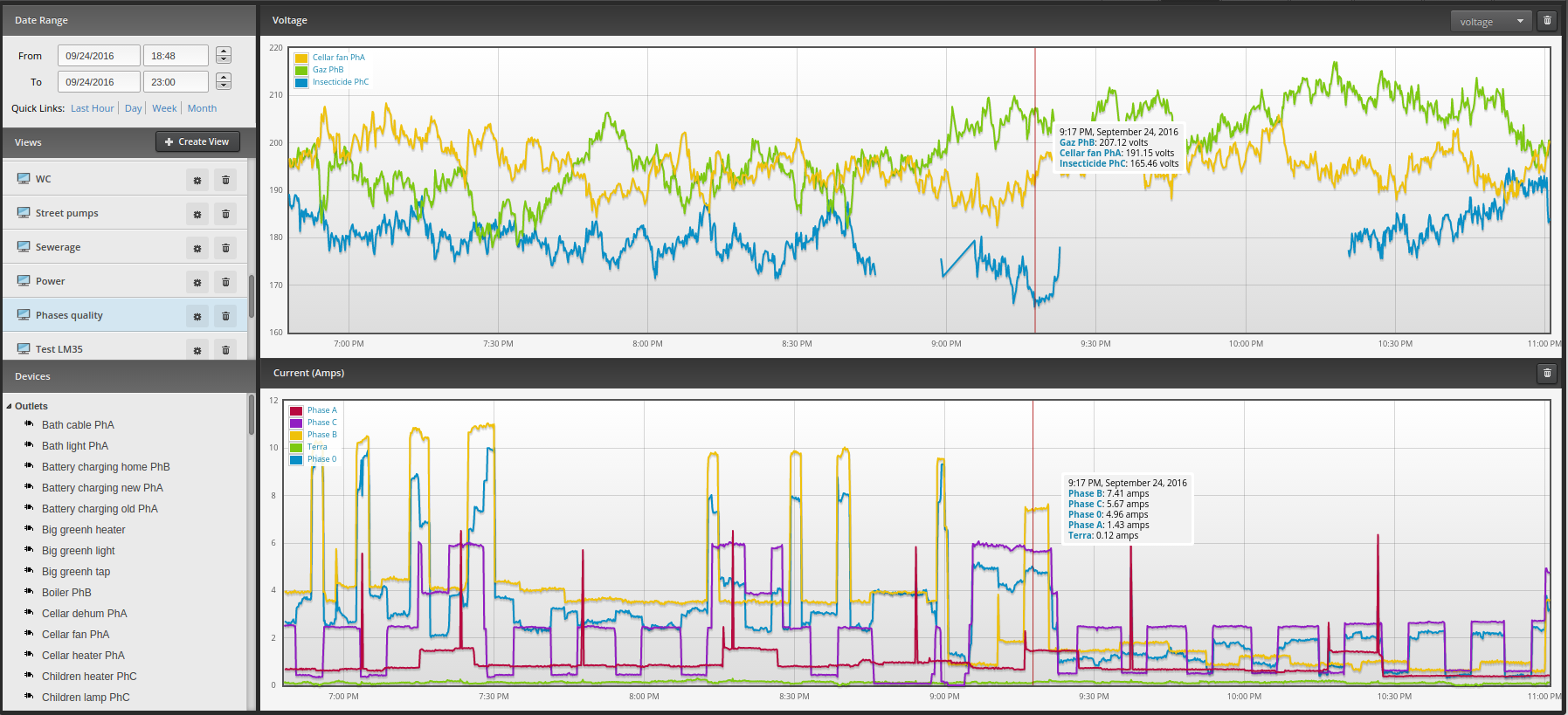
Task: Select the Big greenh light outlet
Action: pyautogui.click(x=79, y=551)
